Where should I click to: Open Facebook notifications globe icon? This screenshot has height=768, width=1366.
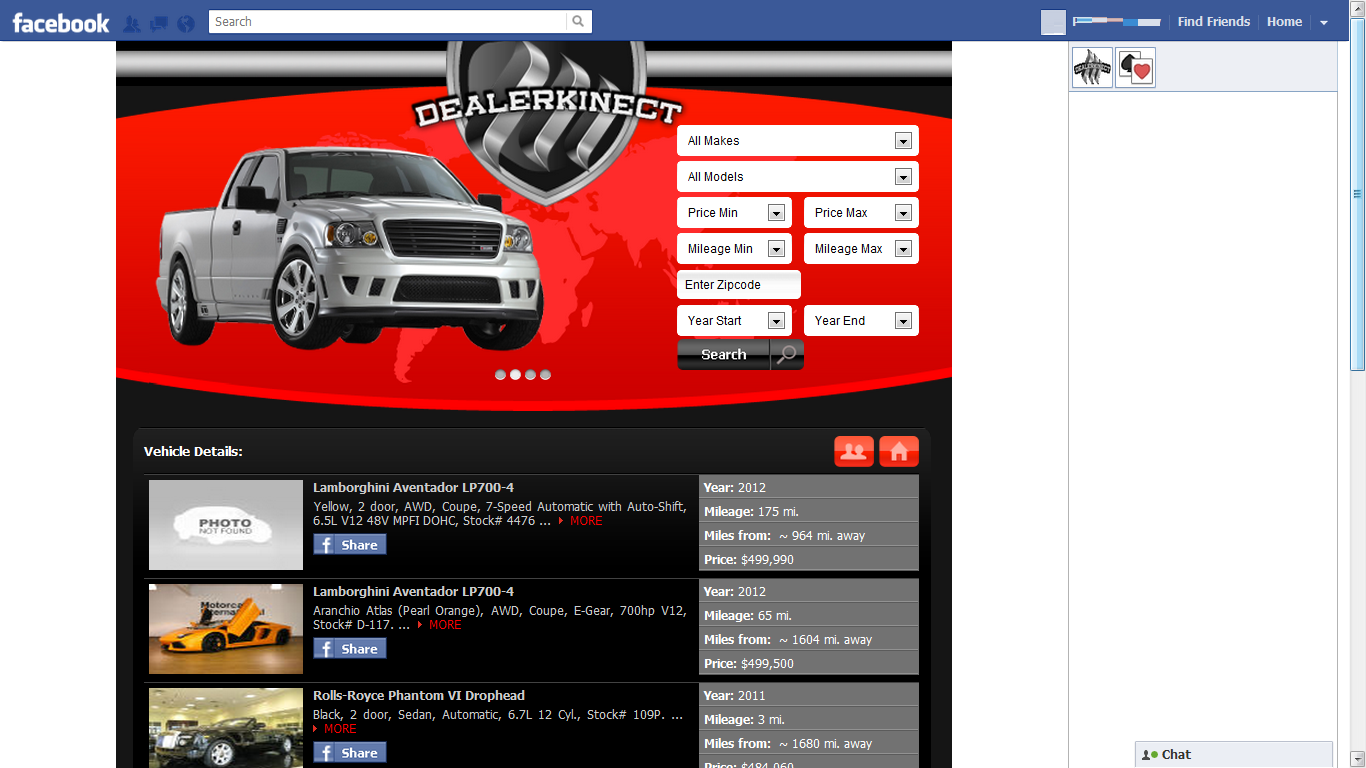click(185, 23)
